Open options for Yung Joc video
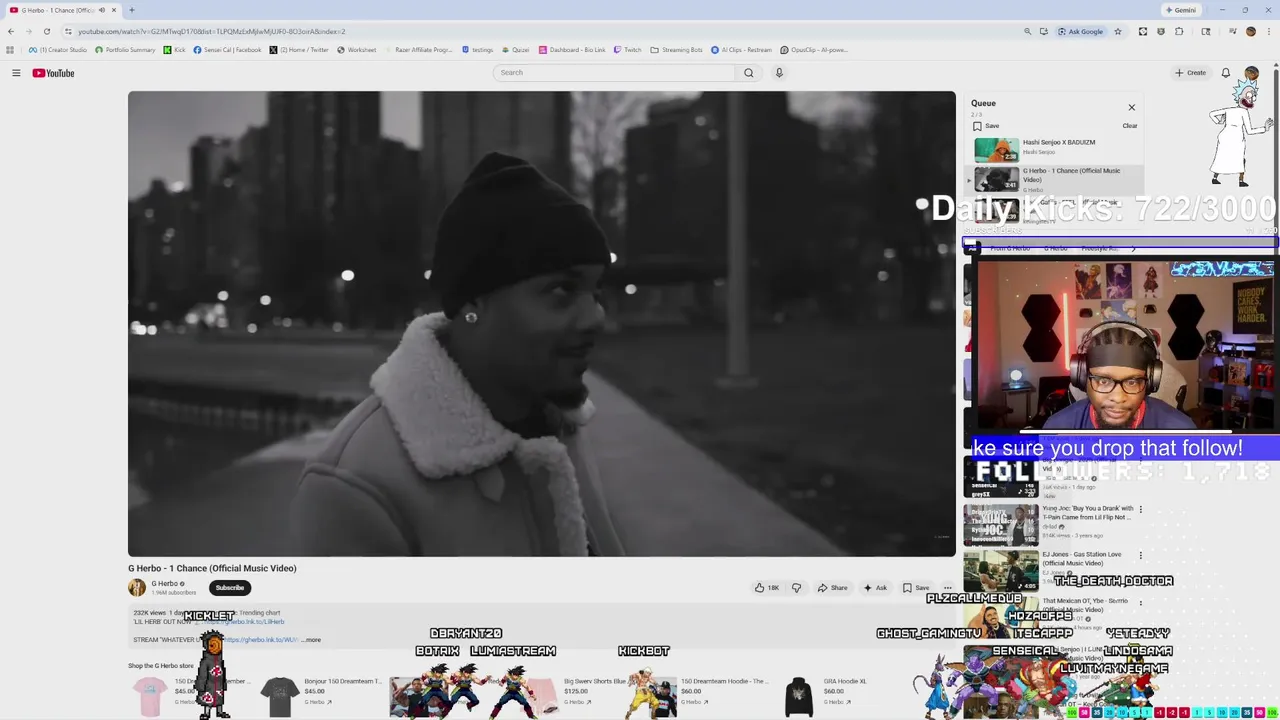This screenshot has width=1280, height=720. coord(1140,509)
